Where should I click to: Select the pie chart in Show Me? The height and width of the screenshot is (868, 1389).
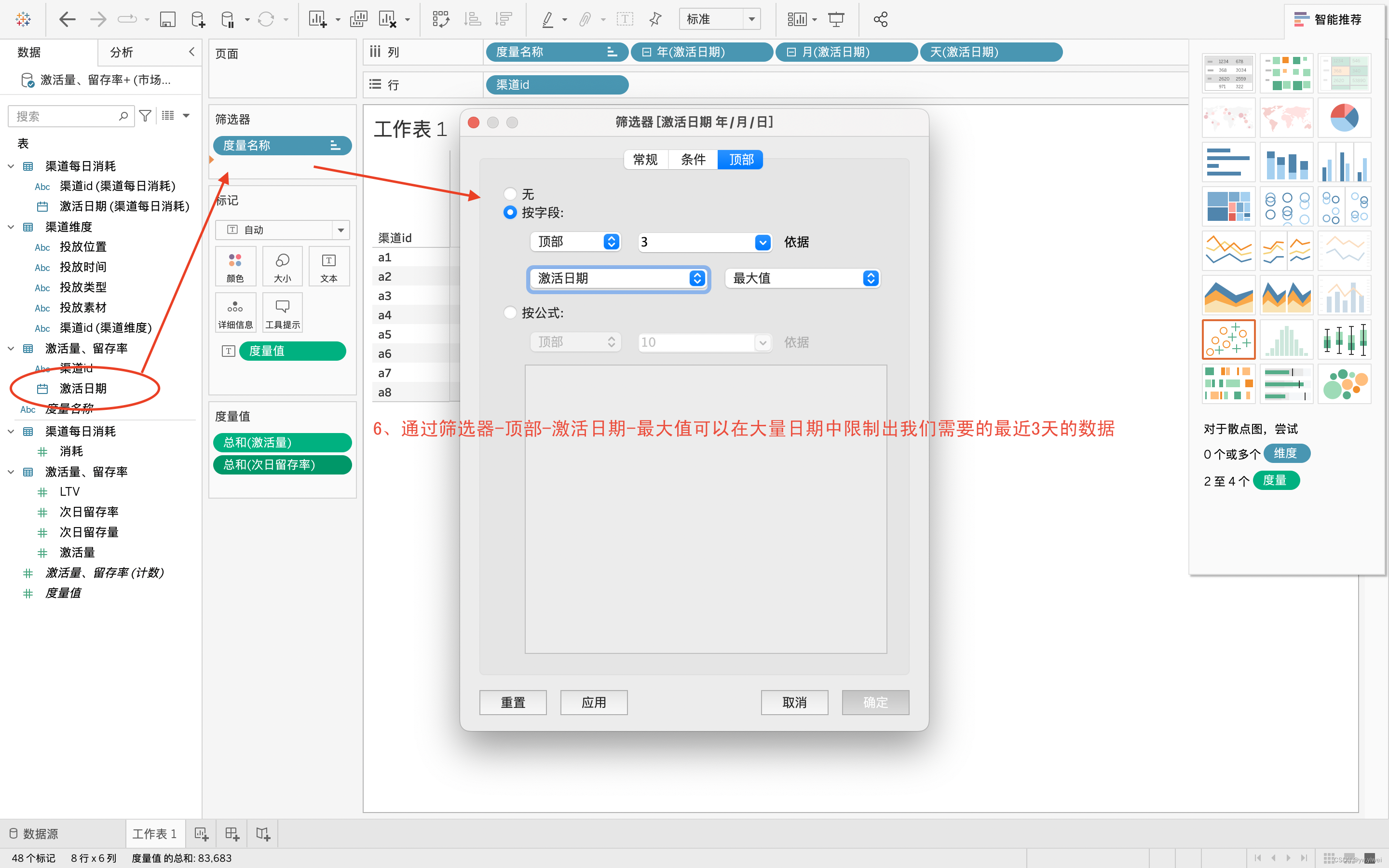(1344, 117)
